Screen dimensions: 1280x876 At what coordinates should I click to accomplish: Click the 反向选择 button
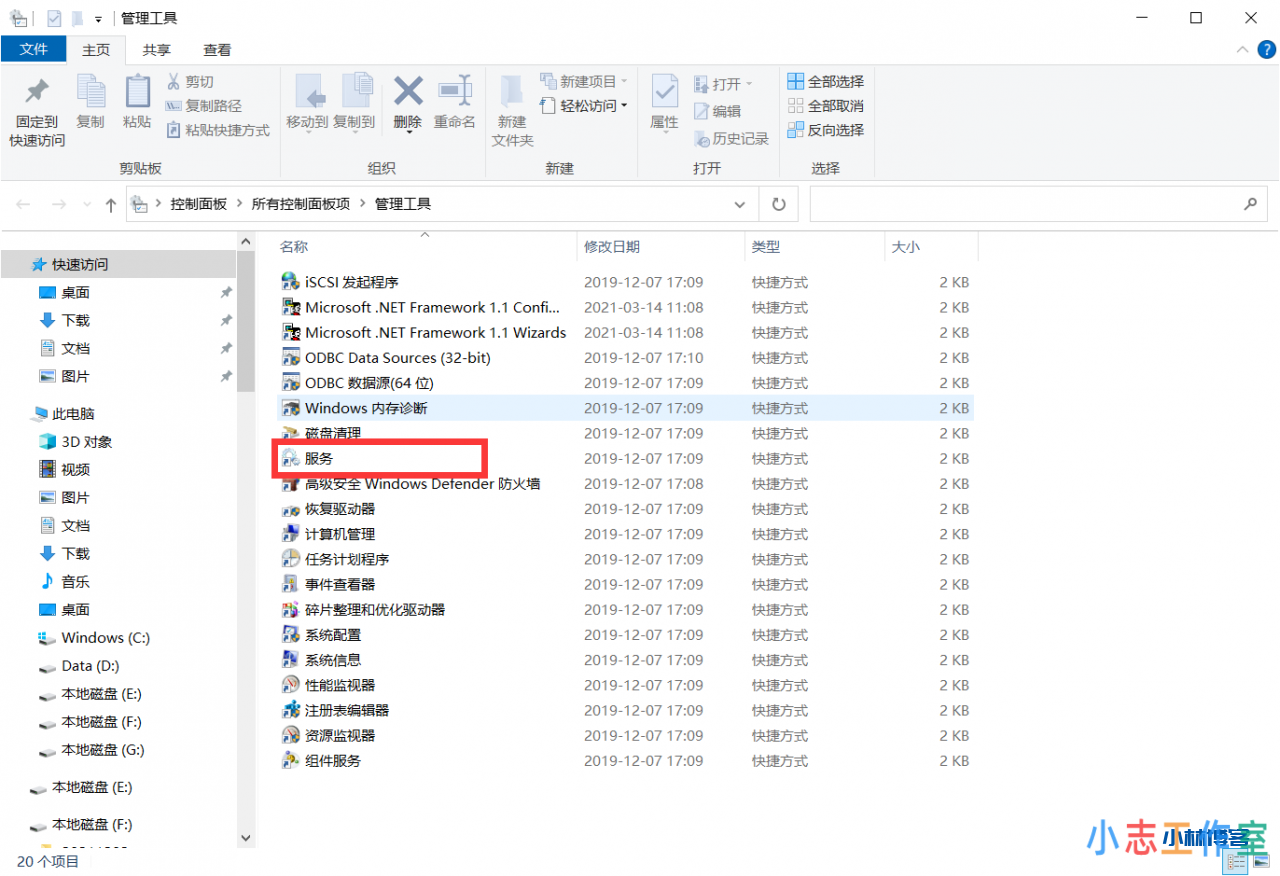(x=825, y=130)
